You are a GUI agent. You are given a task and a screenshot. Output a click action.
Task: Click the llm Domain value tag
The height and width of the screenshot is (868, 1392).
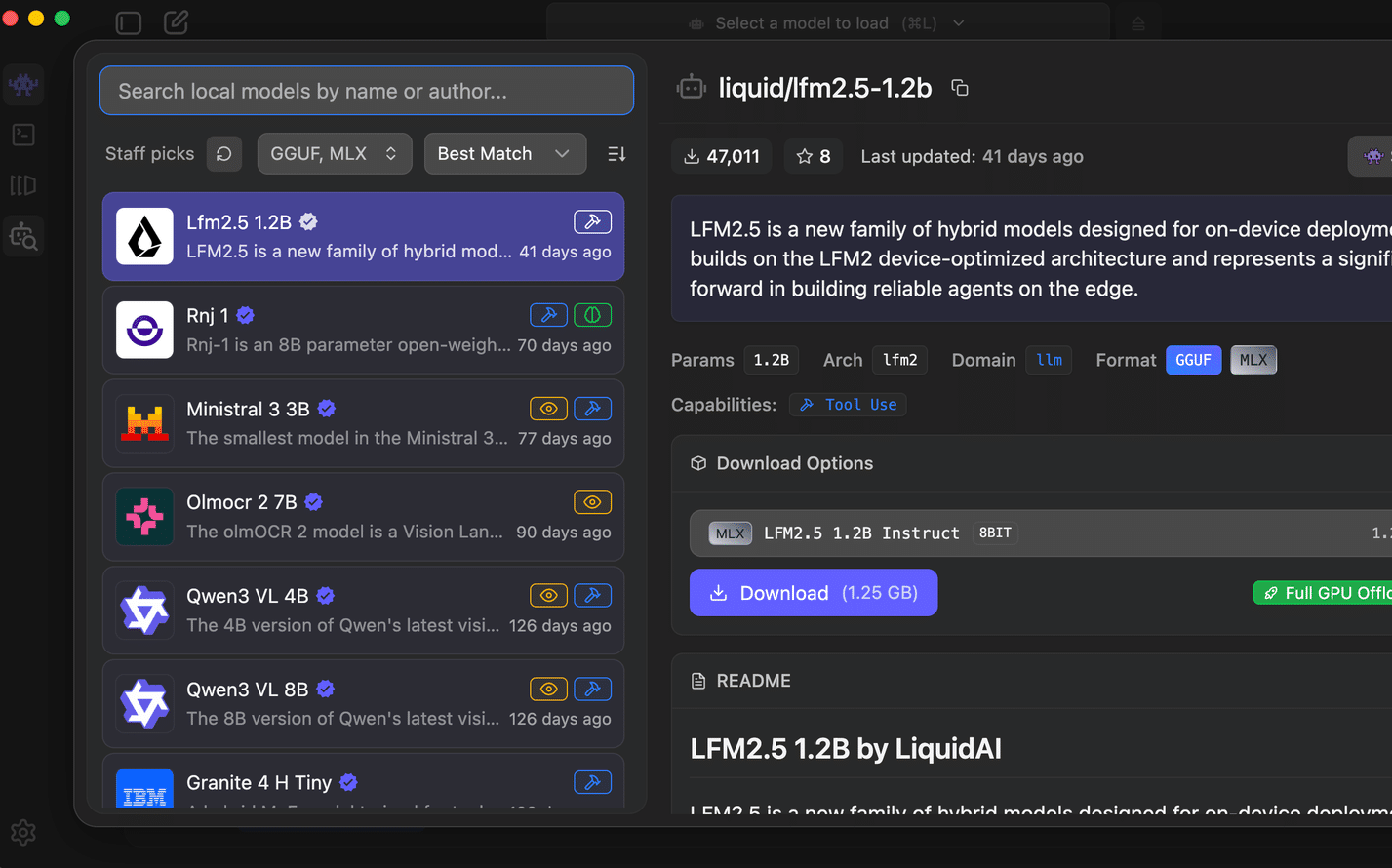coord(1050,360)
